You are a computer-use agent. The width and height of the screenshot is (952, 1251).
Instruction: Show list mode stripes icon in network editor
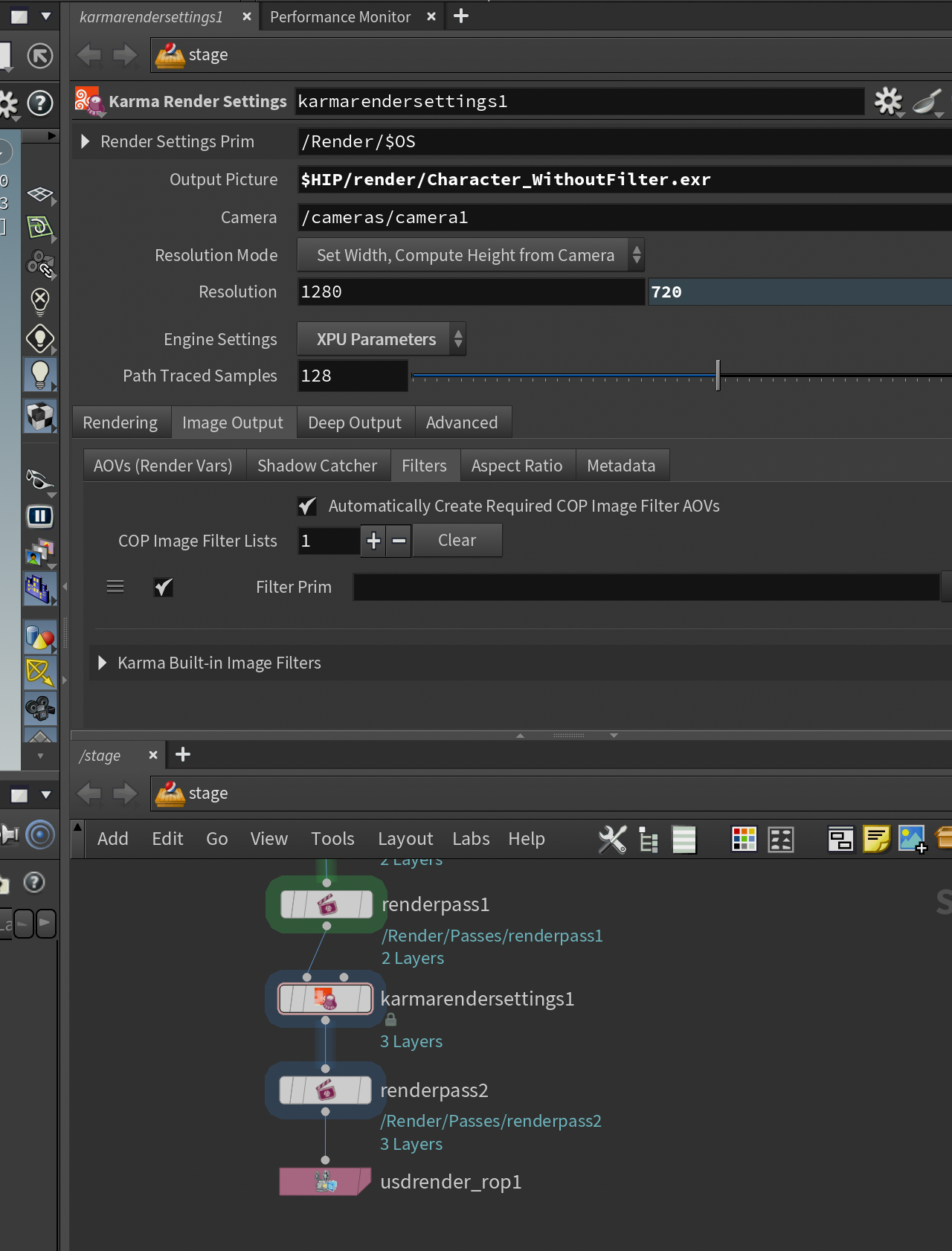pos(684,840)
